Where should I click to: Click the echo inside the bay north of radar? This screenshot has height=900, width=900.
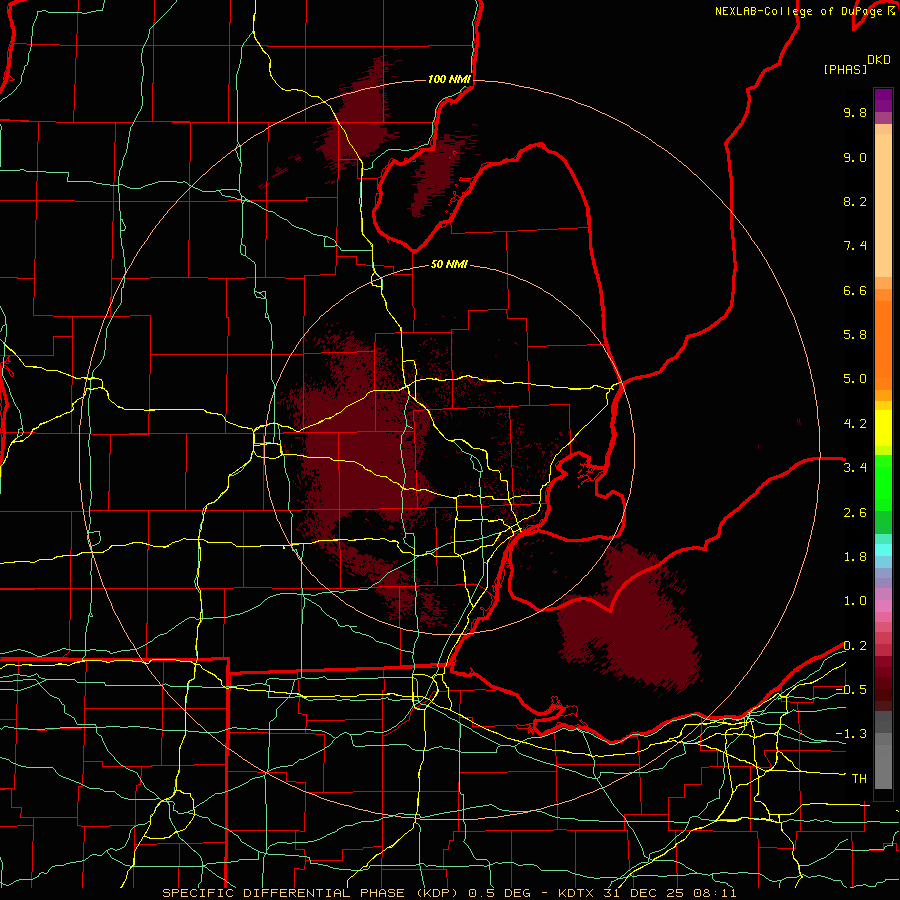[439, 175]
